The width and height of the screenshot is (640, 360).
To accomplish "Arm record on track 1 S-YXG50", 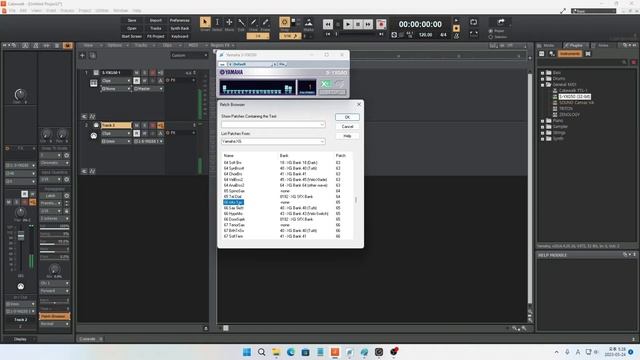I will coord(153,73).
